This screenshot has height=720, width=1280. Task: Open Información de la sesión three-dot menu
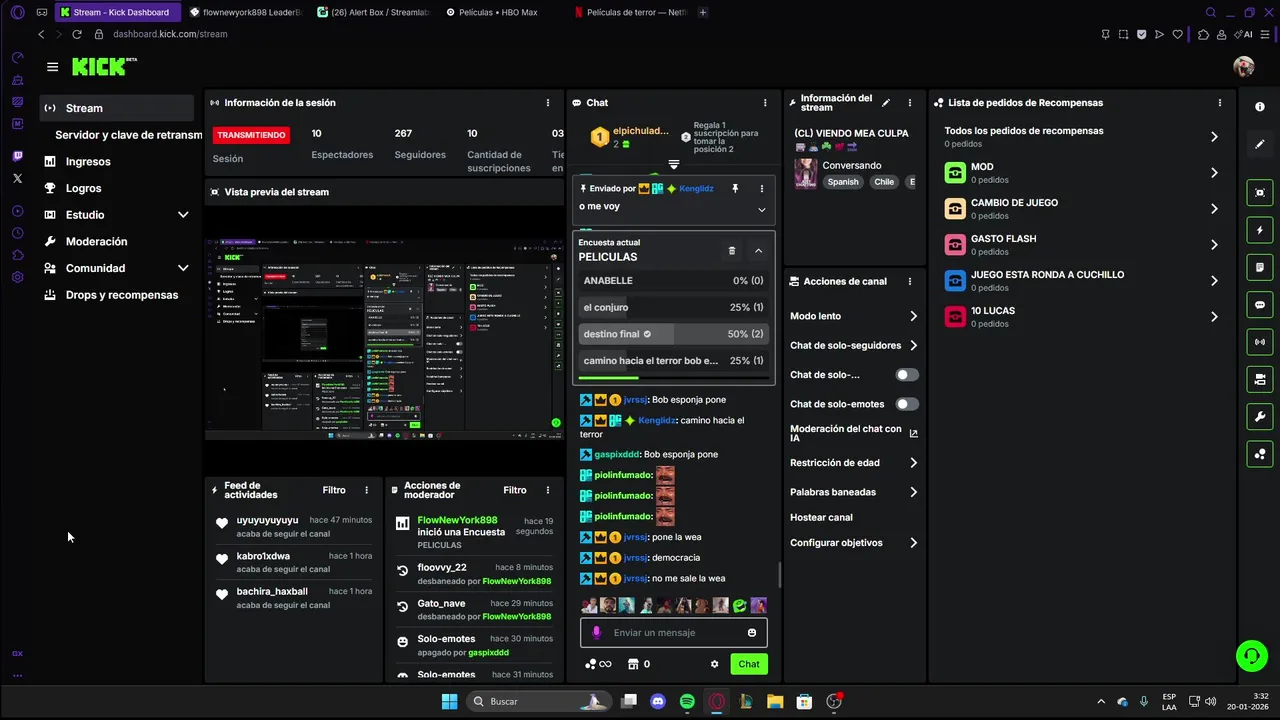pos(548,103)
